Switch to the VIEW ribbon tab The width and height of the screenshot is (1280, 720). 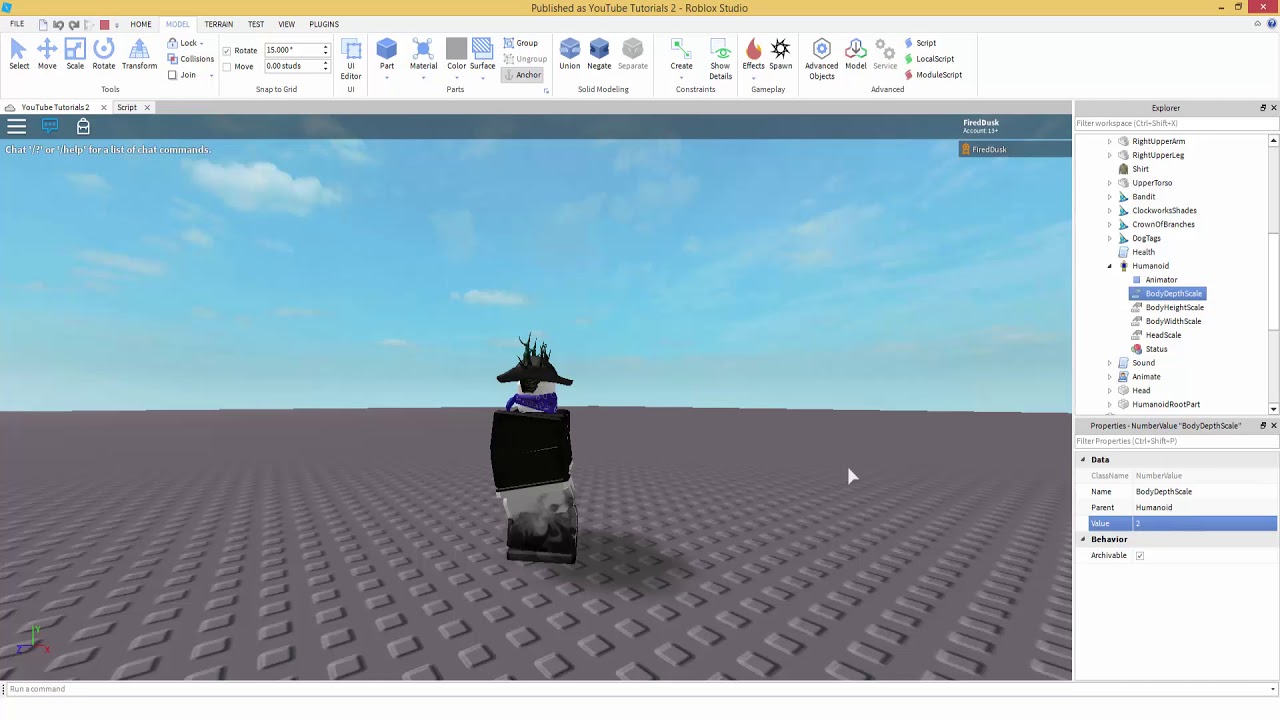click(287, 24)
